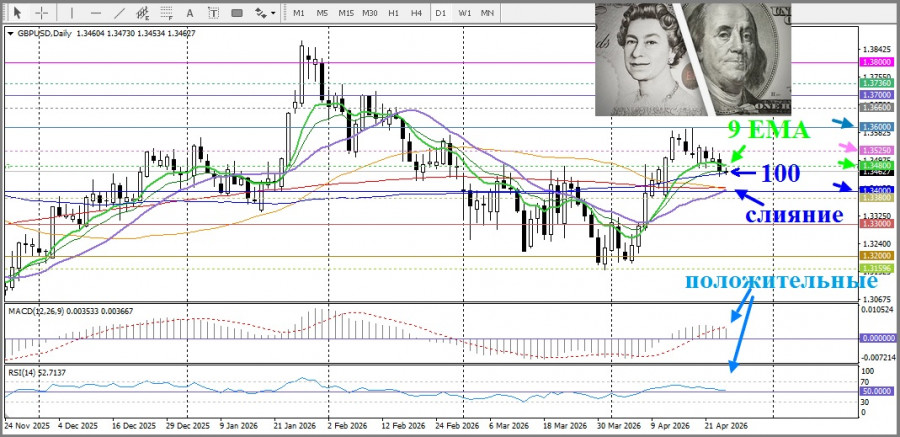Expand the GBPUSD,Daily title triangle
Viewport: 900px width, 437px height.
(10, 33)
